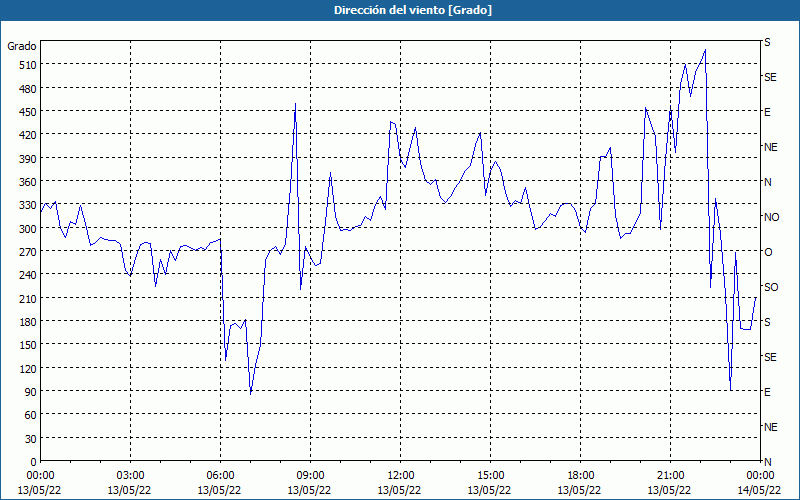This screenshot has width=800, height=500.
Task: Click the "O" compass direction label
Action: [x=767, y=252]
